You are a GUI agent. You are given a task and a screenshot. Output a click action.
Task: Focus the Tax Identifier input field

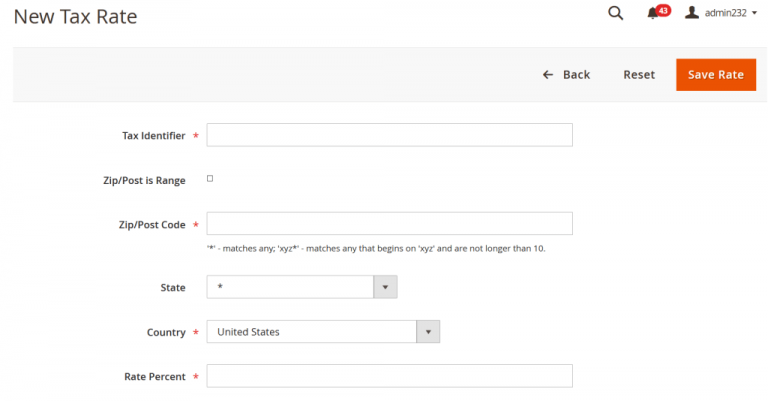click(389, 135)
